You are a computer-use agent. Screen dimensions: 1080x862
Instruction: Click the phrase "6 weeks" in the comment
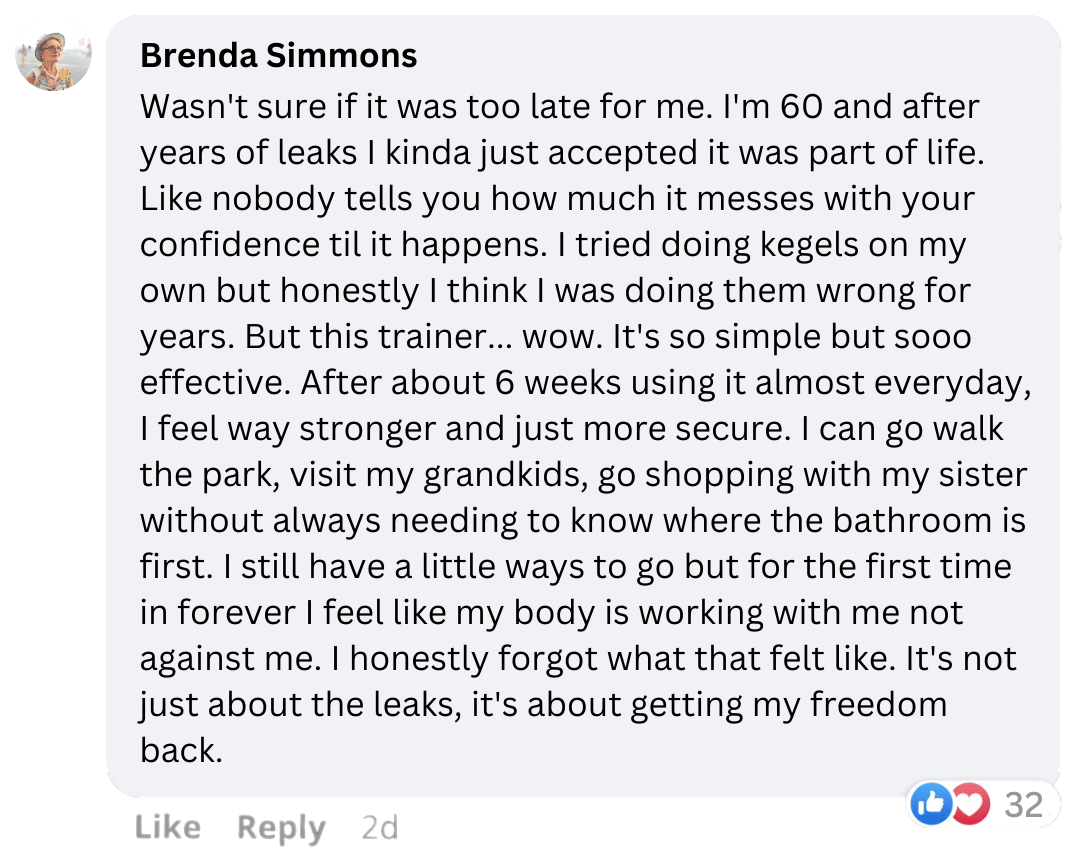(x=555, y=382)
